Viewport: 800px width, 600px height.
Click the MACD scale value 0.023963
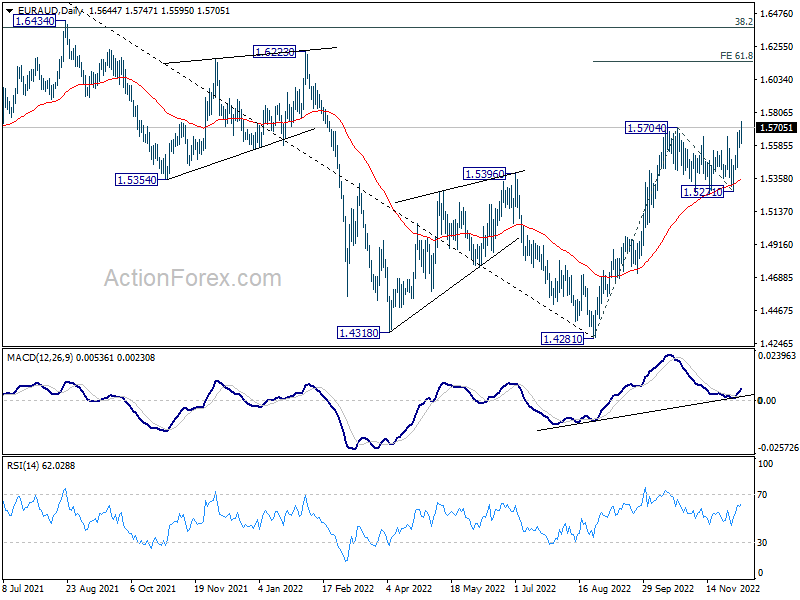[x=777, y=356]
